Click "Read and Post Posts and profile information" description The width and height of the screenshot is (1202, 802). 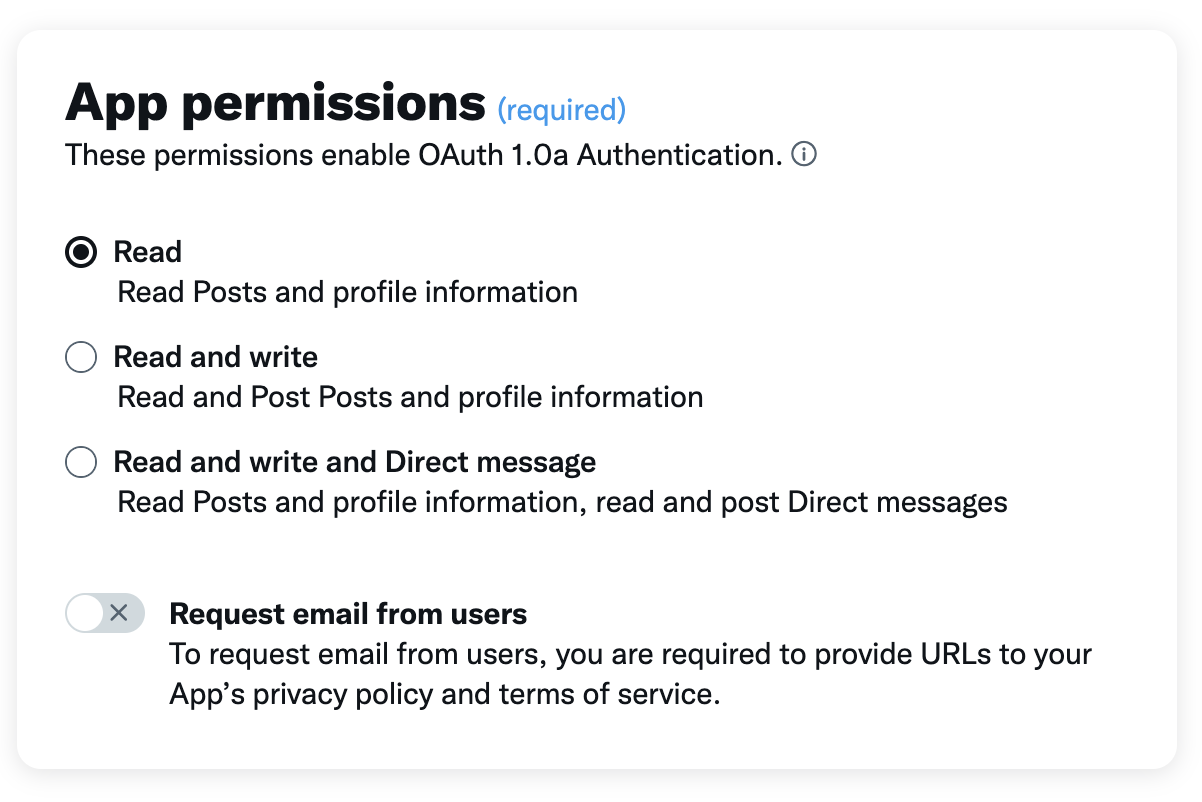pos(410,397)
